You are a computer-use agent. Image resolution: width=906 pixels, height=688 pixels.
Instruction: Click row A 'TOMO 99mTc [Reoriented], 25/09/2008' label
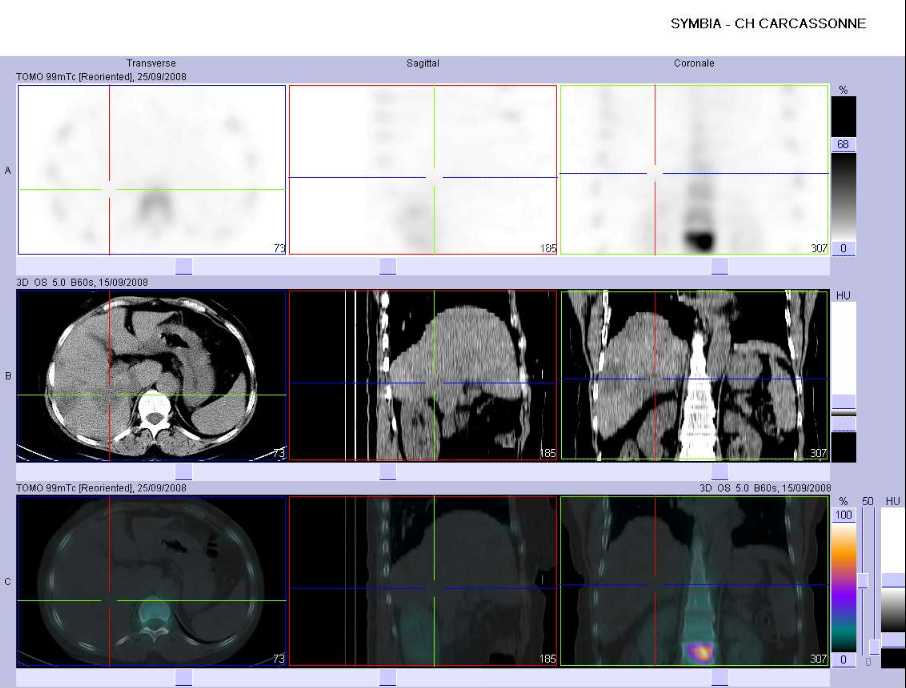click(101, 76)
